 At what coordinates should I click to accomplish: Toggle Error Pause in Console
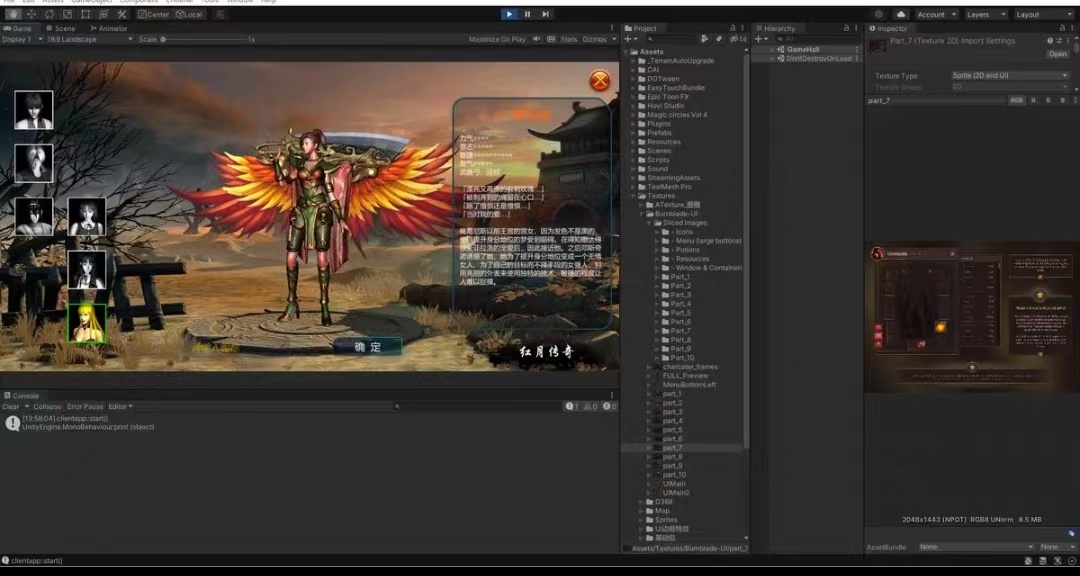click(x=85, y=407)
